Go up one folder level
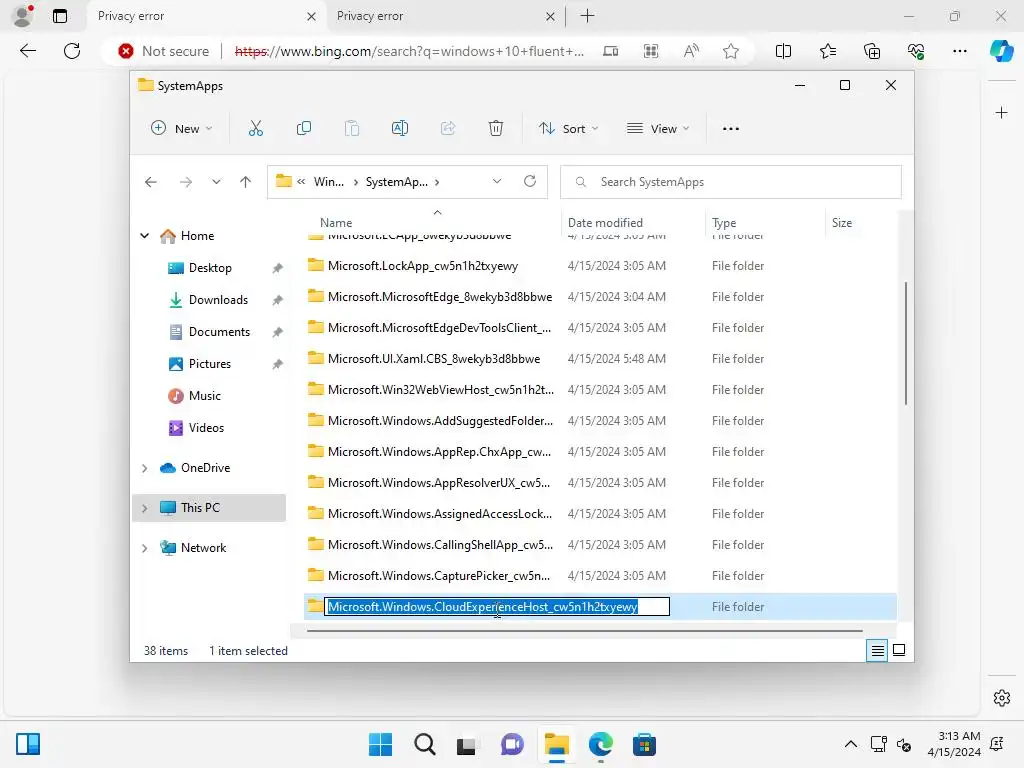 click(x=246, y=182)
